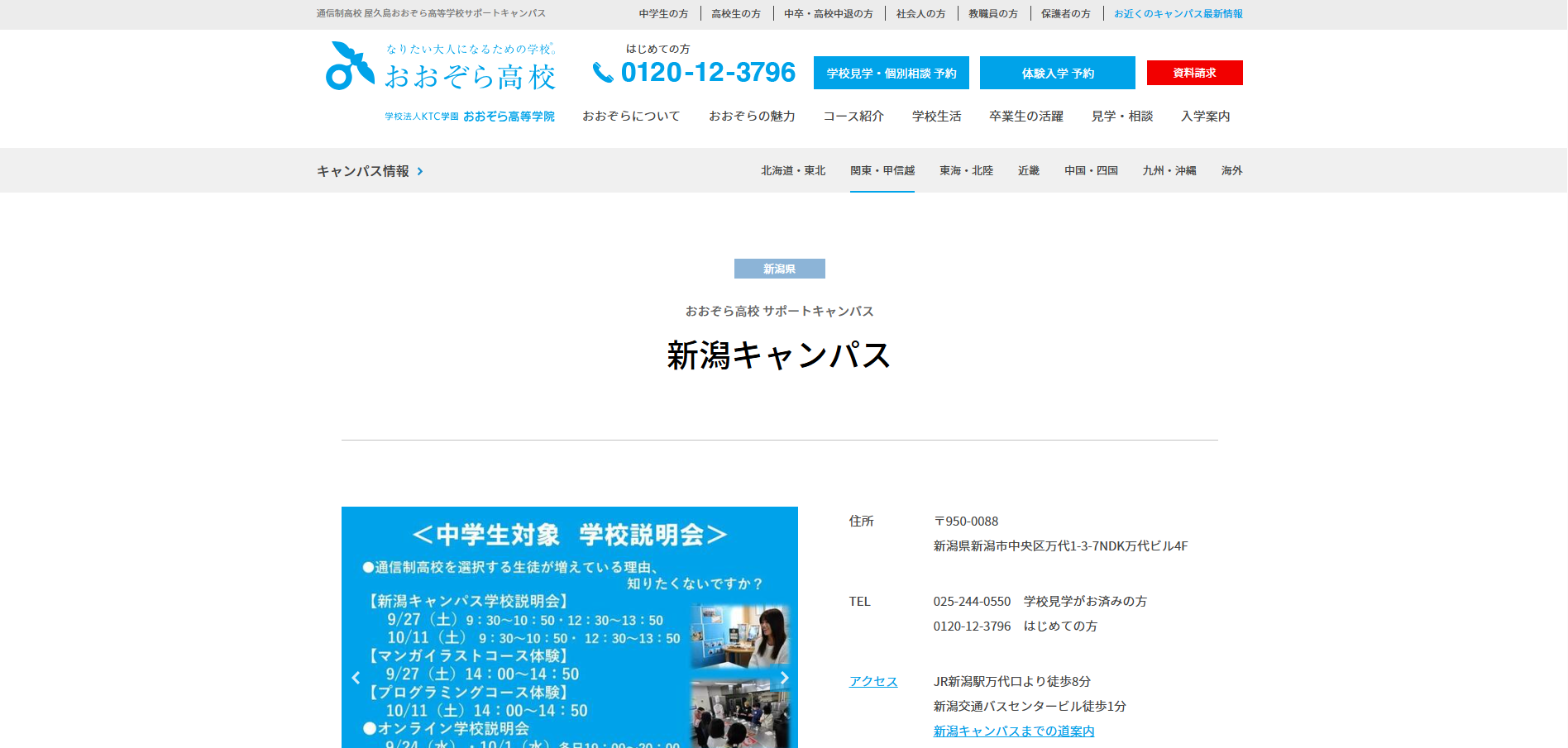This screenshot has height=748, width=1568.
Task: Advance carousel with right arrow
Action: pos(784,678)
